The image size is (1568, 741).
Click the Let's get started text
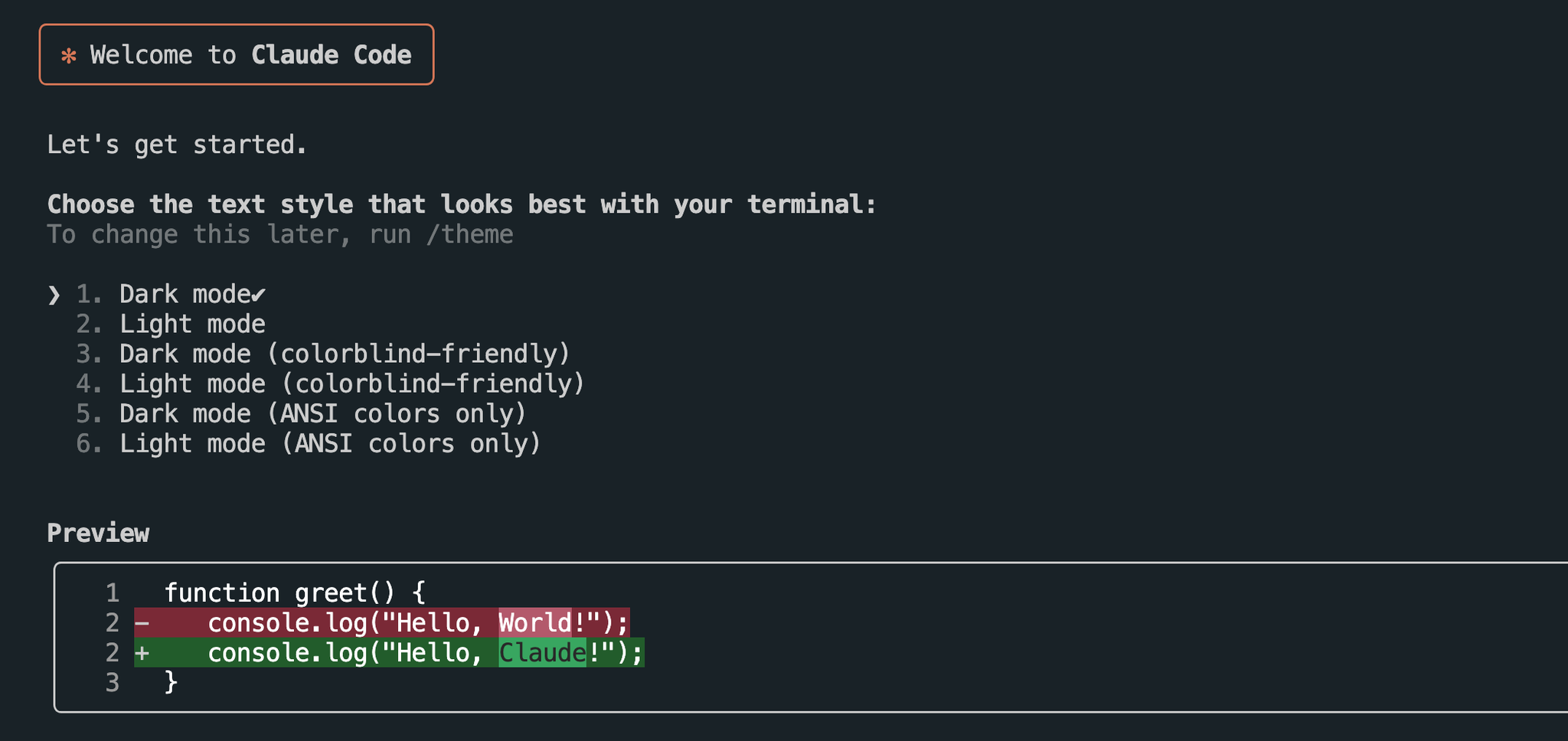click(x=177, y=145)
